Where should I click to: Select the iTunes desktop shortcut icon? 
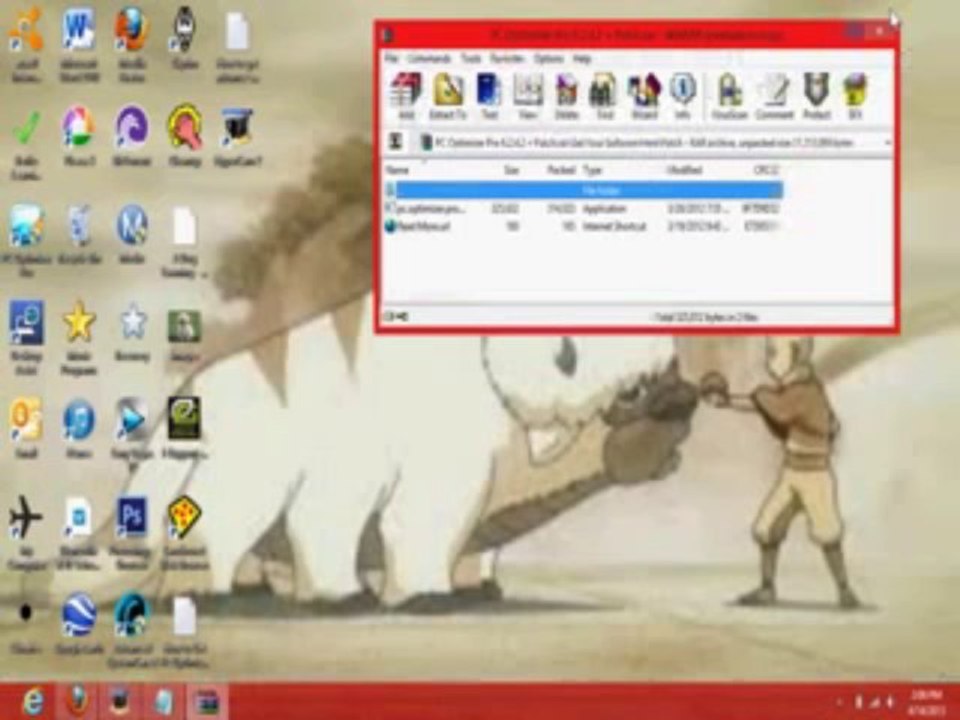(79, 427)
